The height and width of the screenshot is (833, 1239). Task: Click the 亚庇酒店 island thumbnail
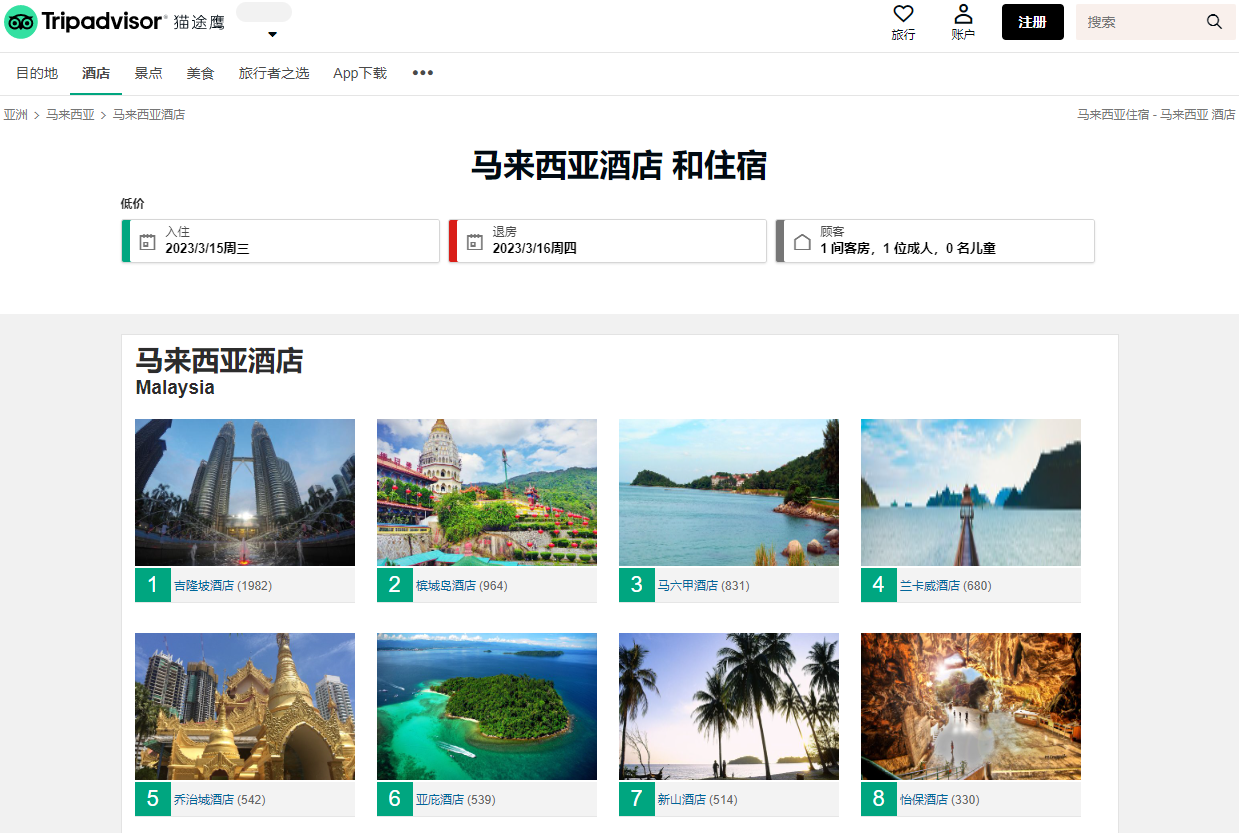click(x=487, y=706)
